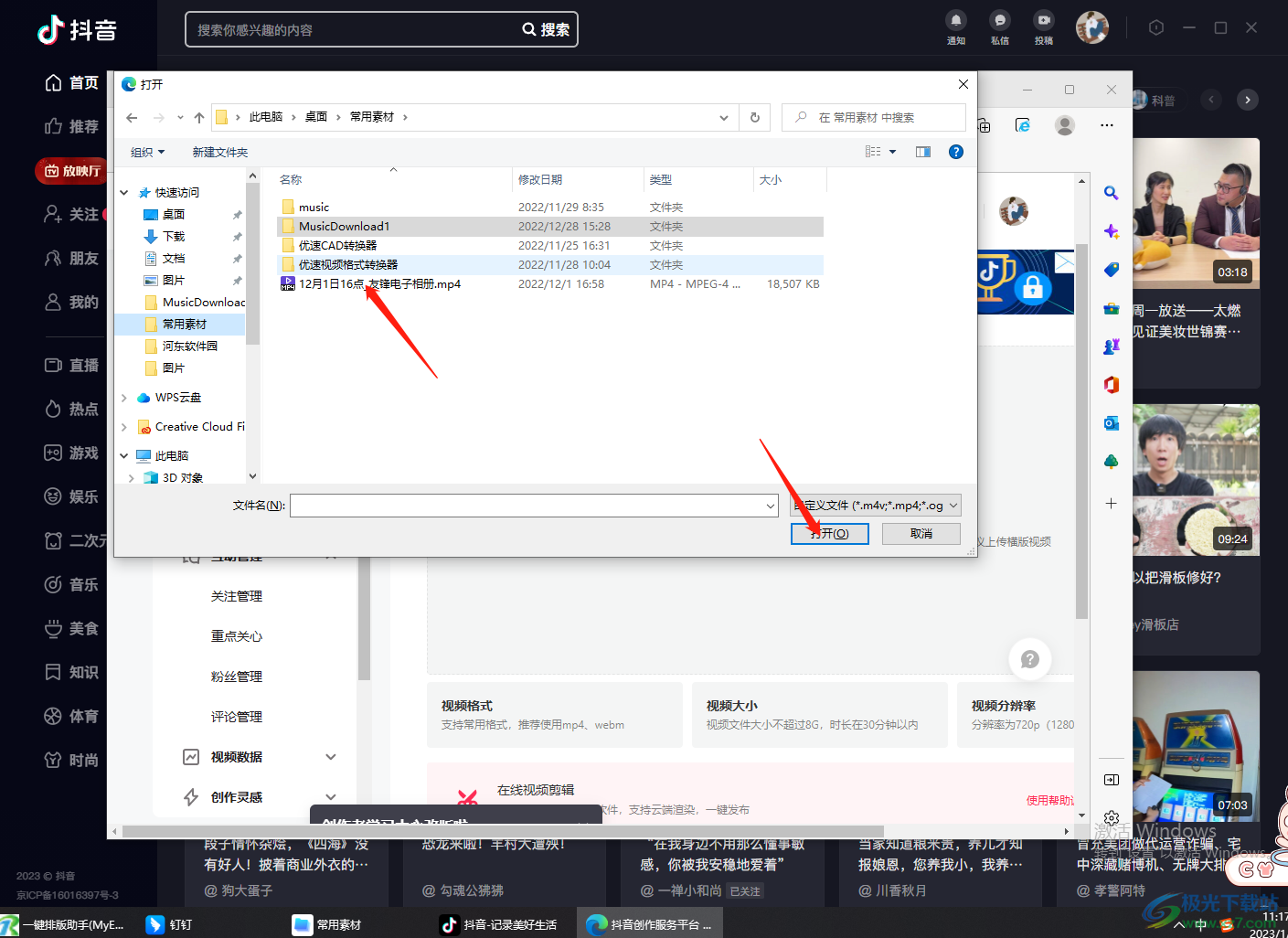Viewport: 1288px width, 938px height.
Task: Open the browser three-dot menu
Action: click(1107, 125)
